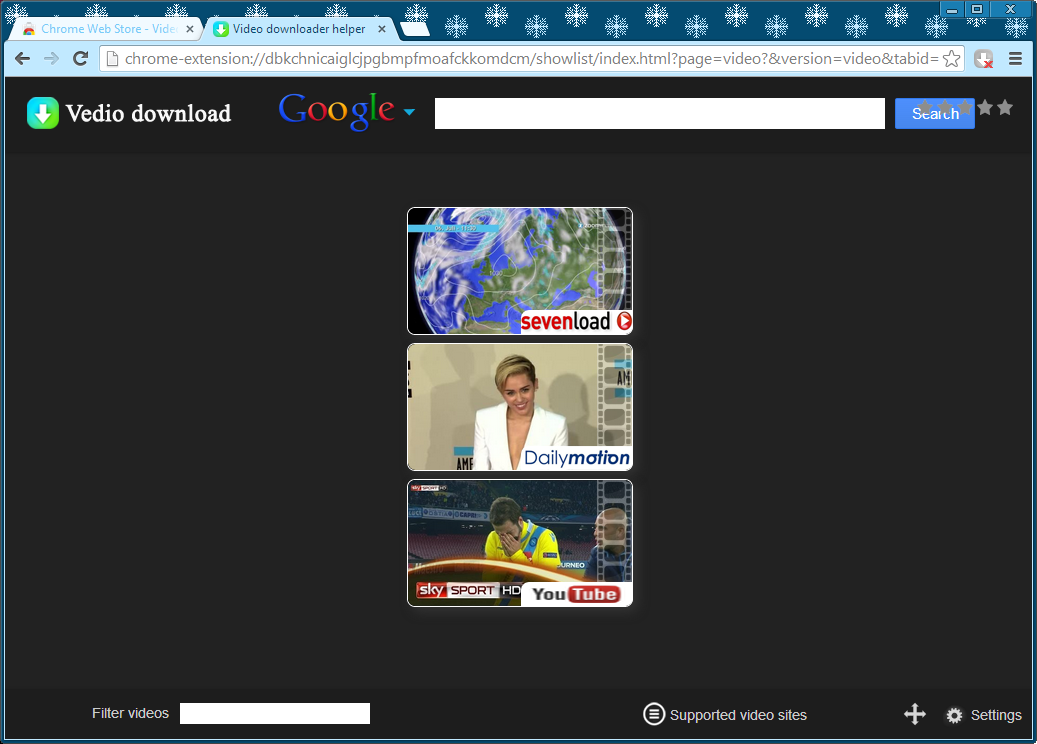Image resolution: width=1037 pixels, height=744 pixels.
Task: Rate with the fifth star
Action: 1005,107
